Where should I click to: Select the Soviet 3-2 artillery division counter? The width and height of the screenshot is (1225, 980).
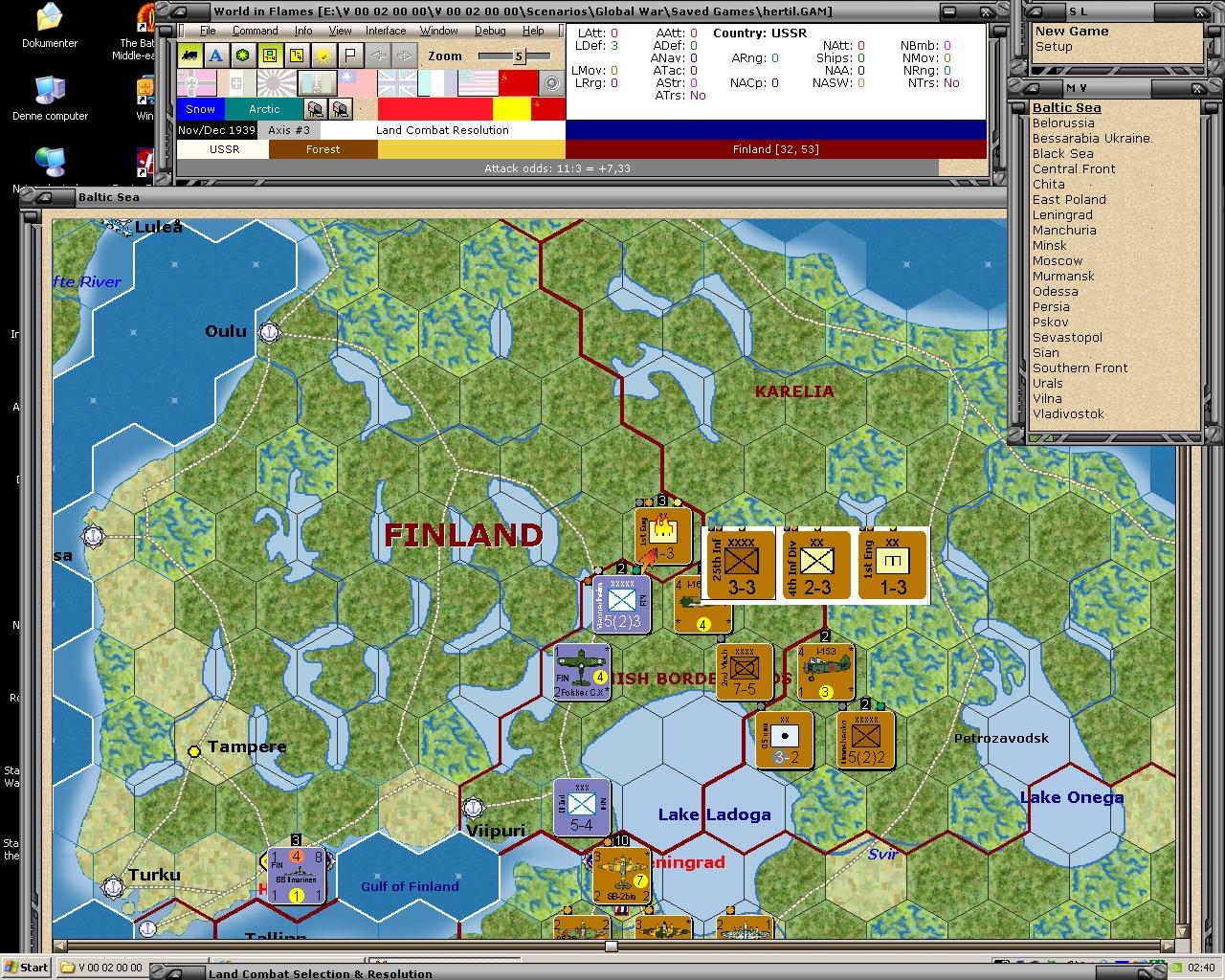pyautogui.click(x=785, y=740)
